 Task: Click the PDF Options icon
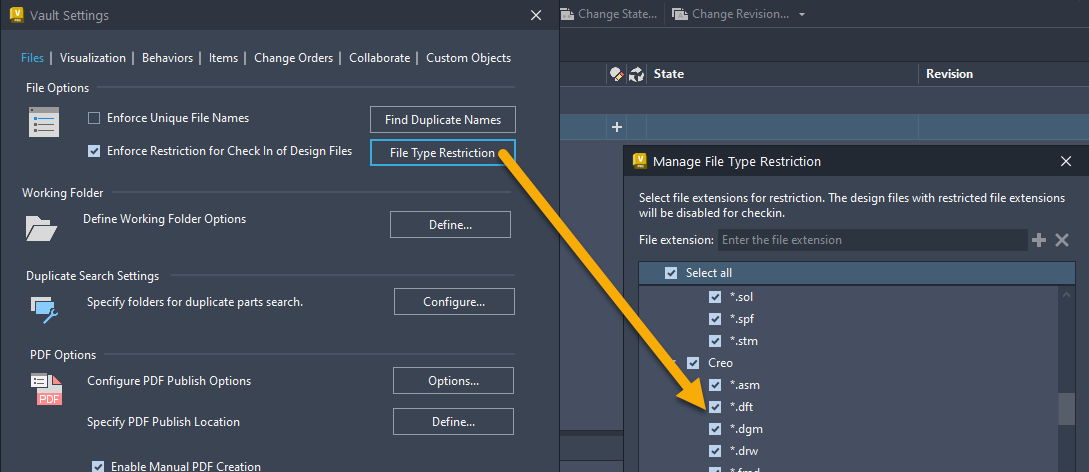point(45,389)
